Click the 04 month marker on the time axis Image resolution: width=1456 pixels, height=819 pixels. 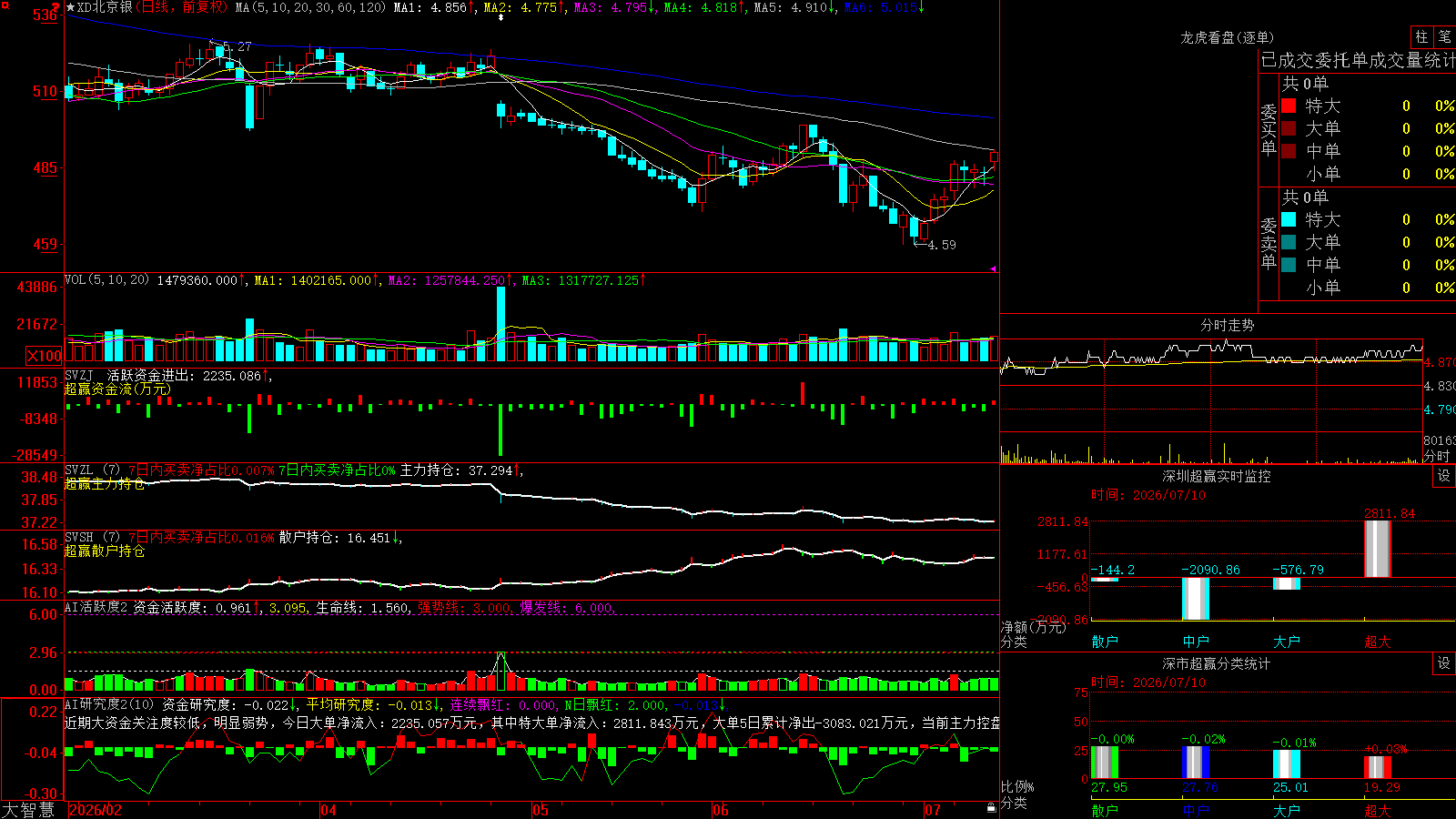click(x=329, y=810)
